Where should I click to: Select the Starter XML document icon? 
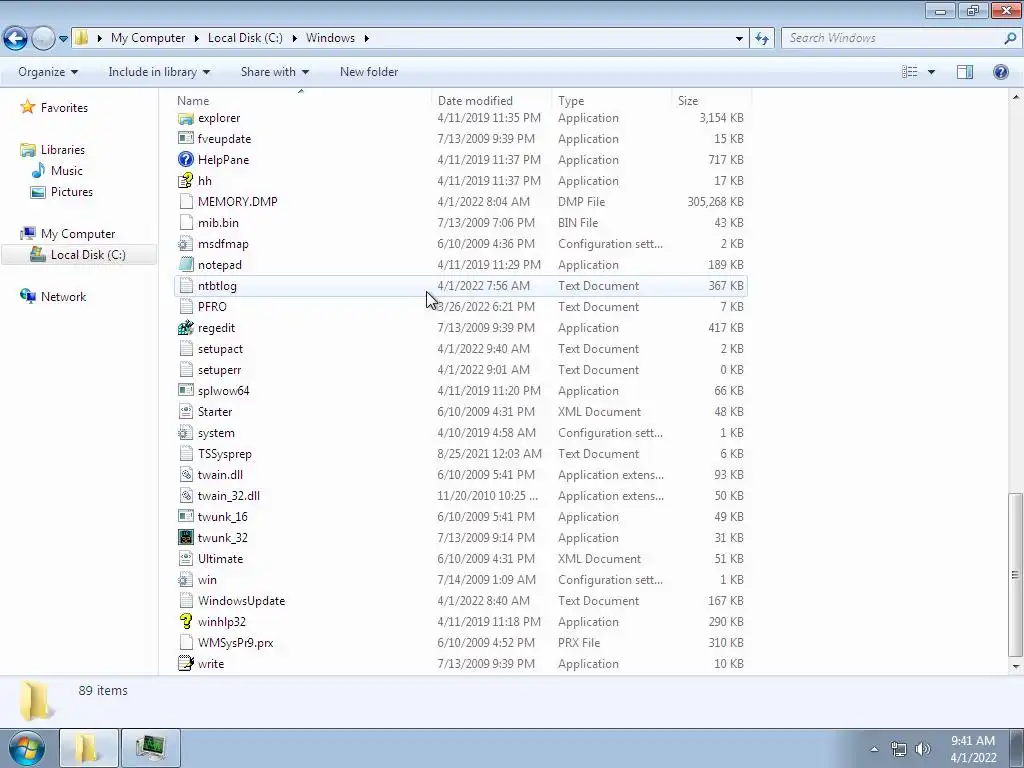tap(185, 411)
